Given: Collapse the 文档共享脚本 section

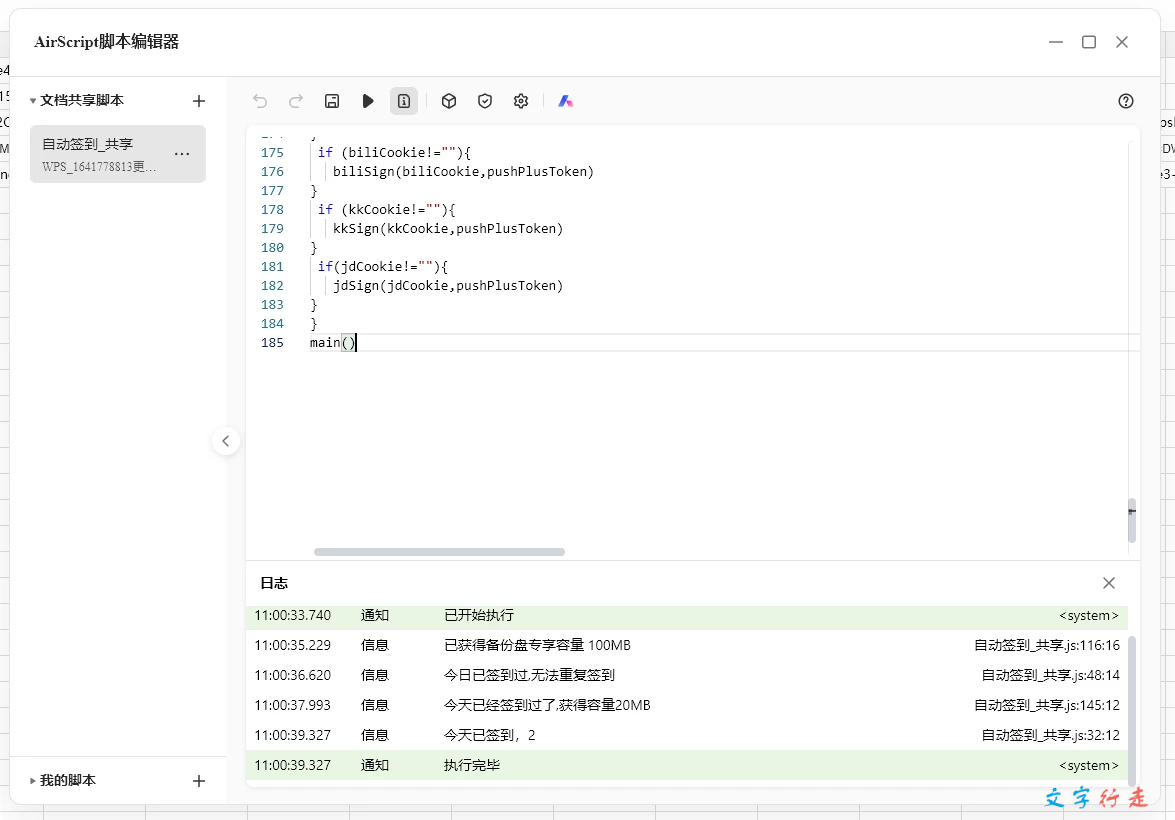Looking at the screenshot, I should click(x=33, y=100).
